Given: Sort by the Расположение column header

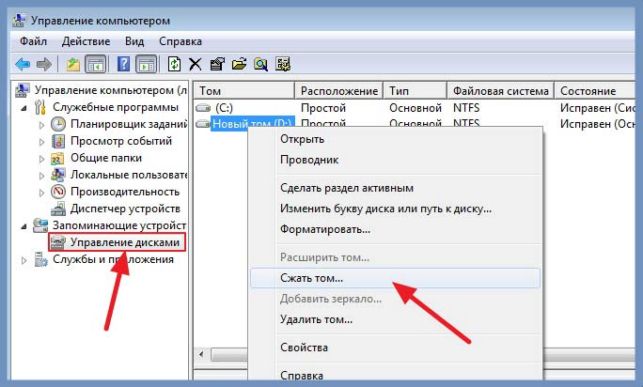Looking at the screenshot, I should click(339, 91).
